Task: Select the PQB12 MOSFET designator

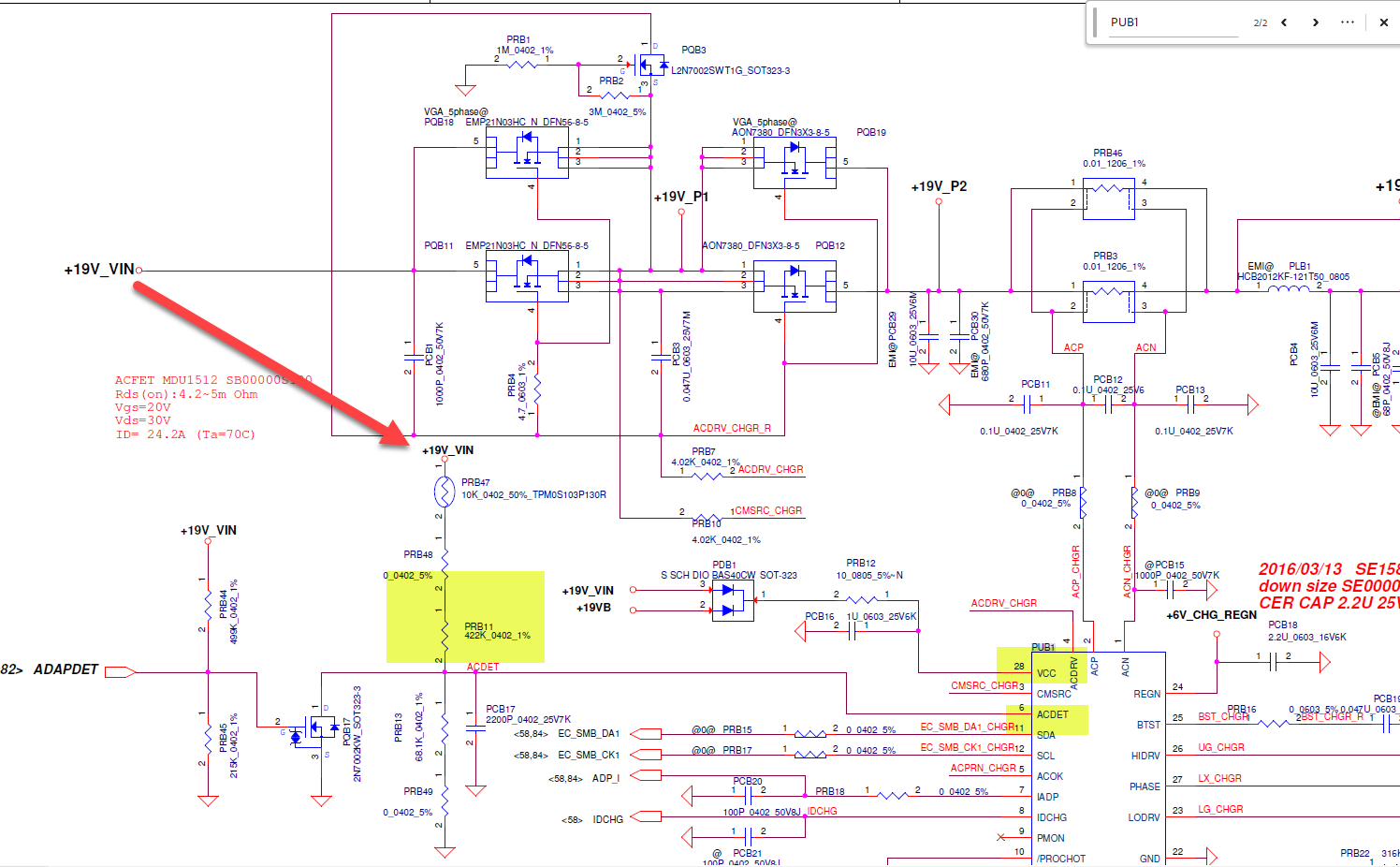Action: click(x=830, y=245)
